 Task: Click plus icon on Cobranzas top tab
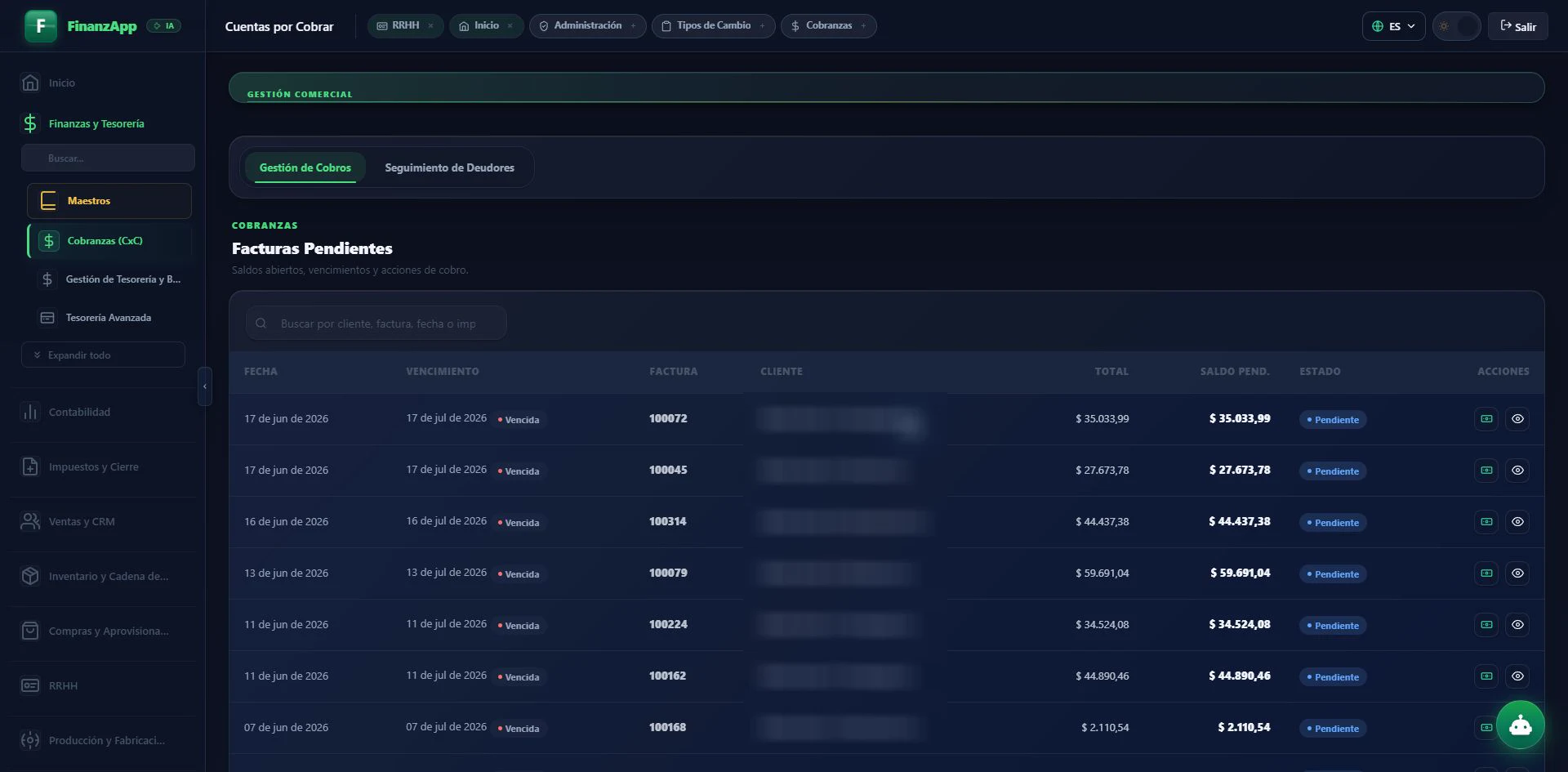click(x=863, y=26)
